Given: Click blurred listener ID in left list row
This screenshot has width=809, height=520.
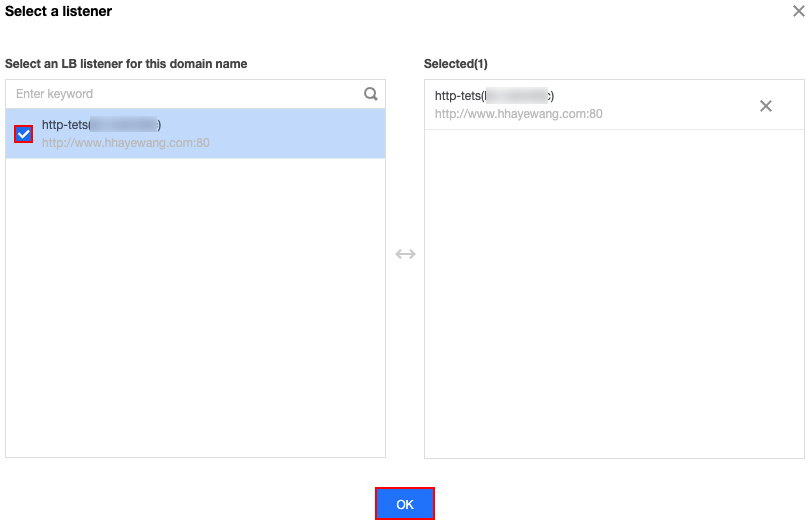Looking at the screenshot, I should click(x=124, y=125).
